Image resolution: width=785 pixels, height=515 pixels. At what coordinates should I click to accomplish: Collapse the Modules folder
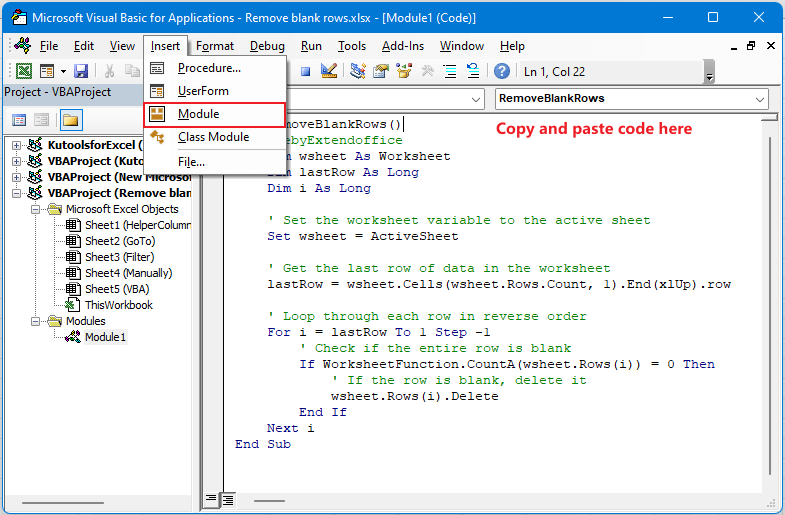pos(35,321)
